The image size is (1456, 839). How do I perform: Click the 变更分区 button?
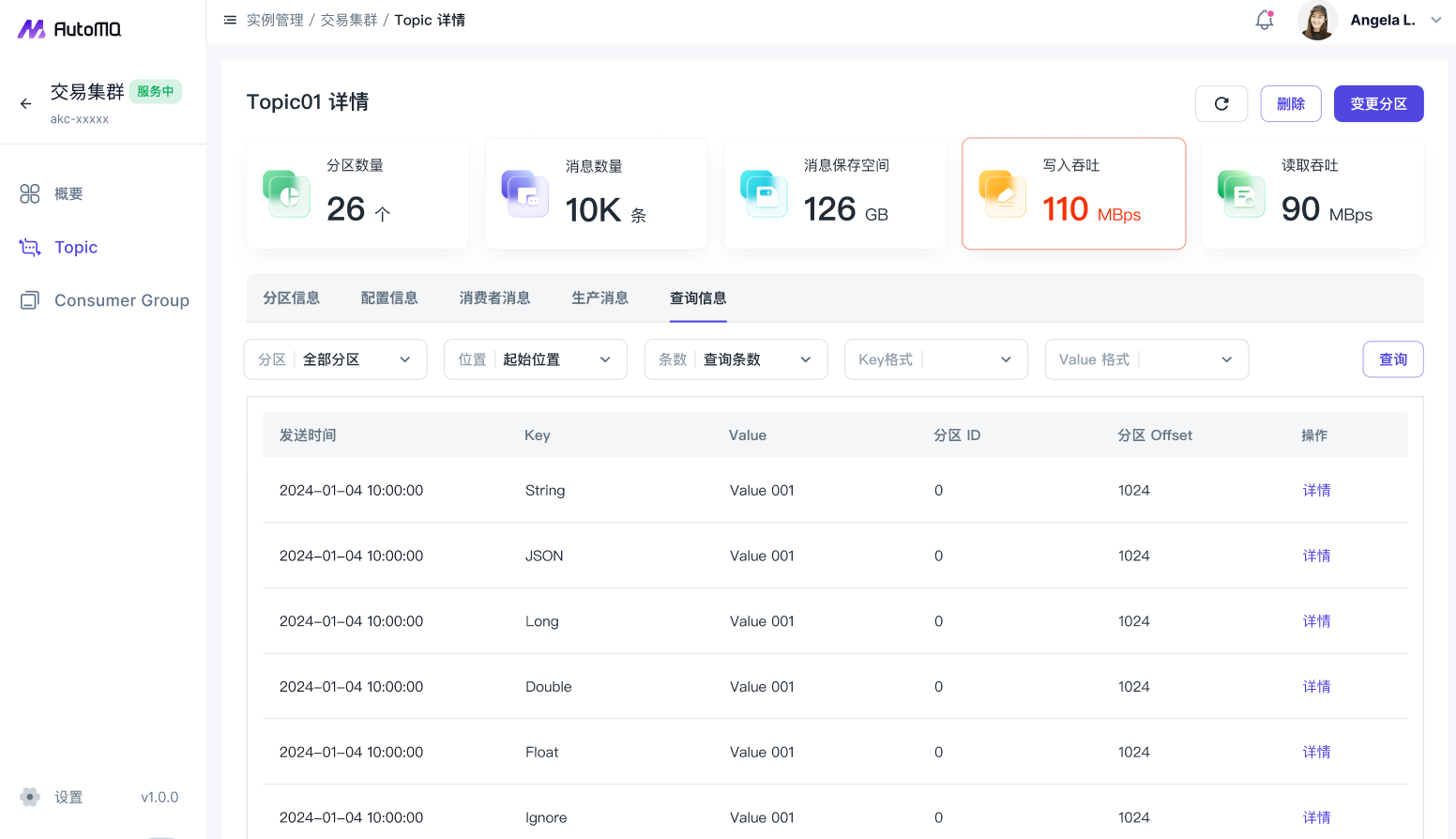click(x=1379, y=104)
